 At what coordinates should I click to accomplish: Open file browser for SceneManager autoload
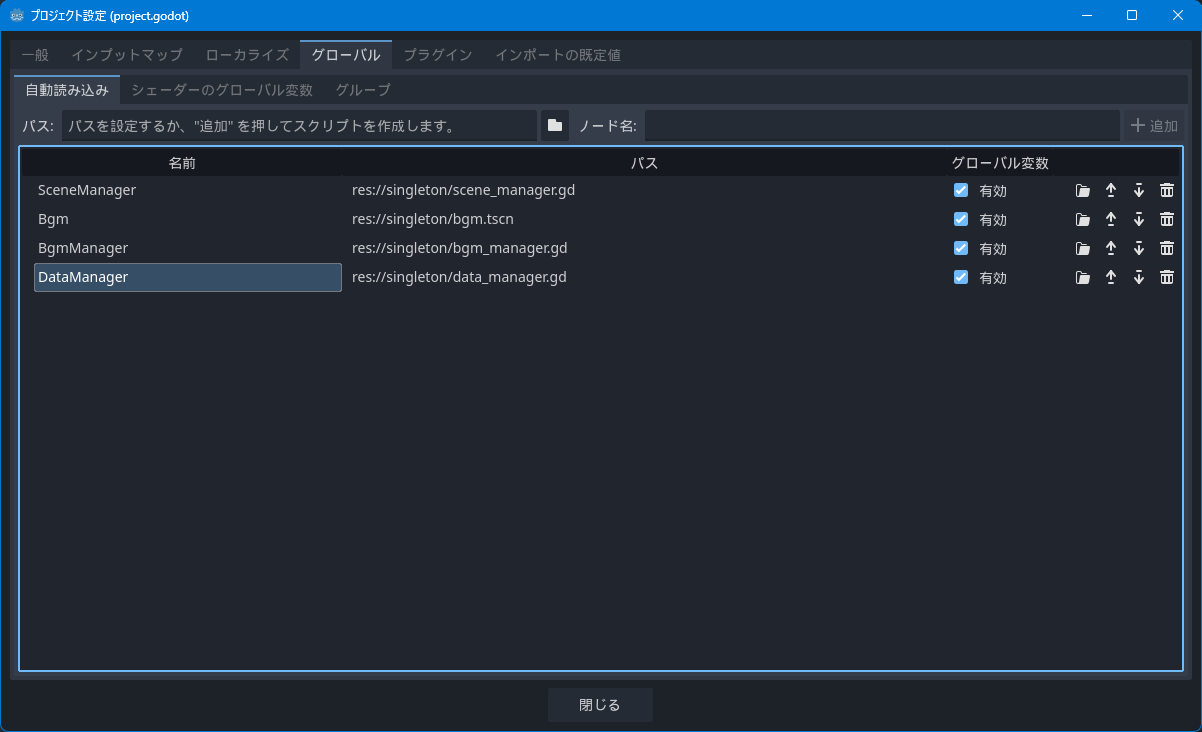(1082, 190)
